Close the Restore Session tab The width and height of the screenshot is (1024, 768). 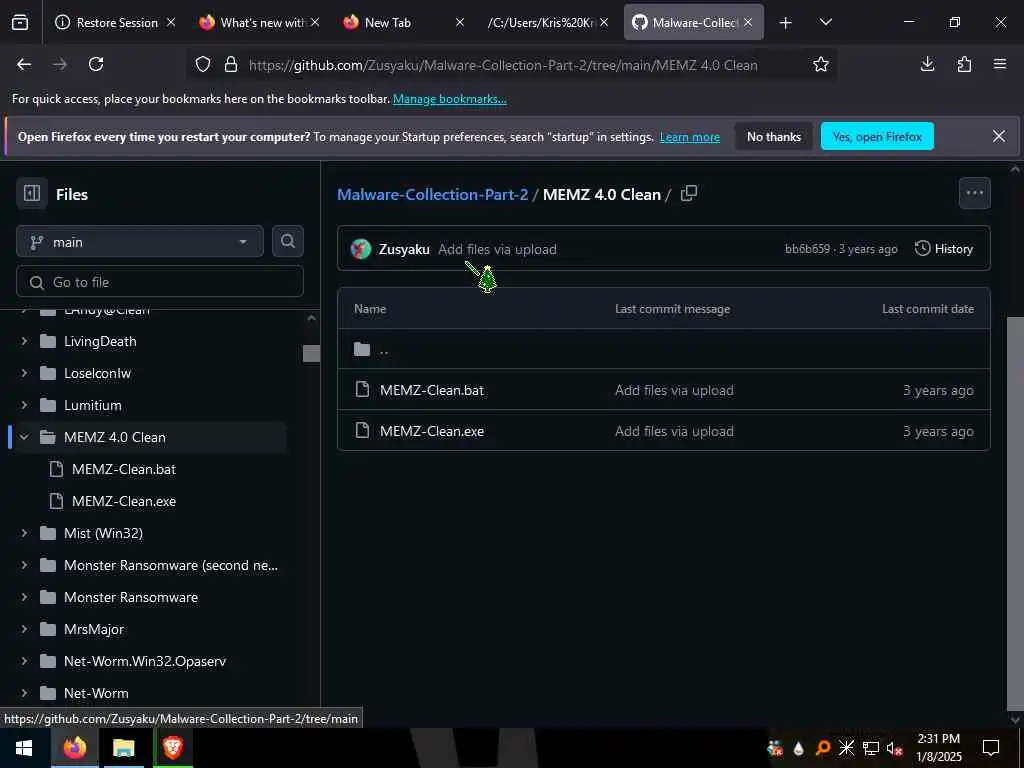coord(170,23)
